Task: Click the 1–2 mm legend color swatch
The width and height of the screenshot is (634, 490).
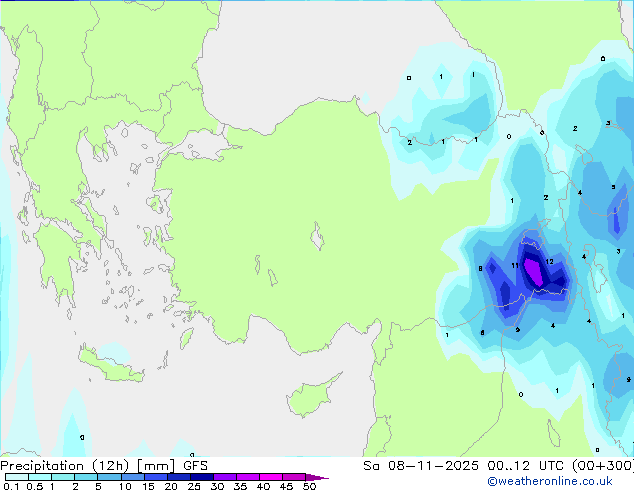Action: point(63,477)
